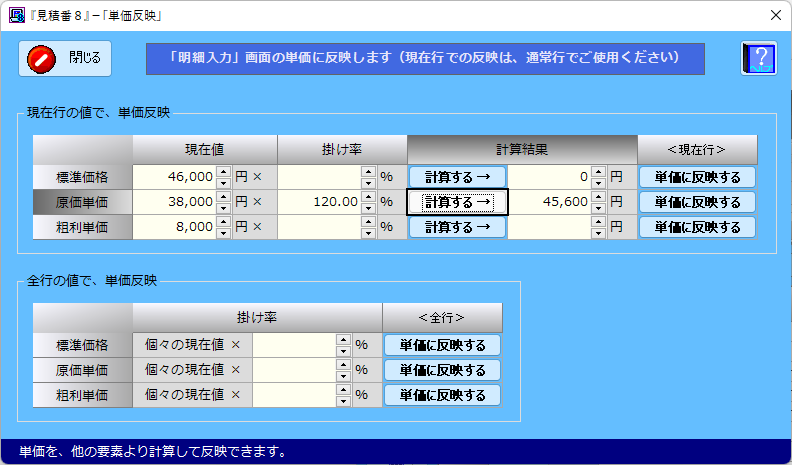
Task: Click all-rows 標準価格 rate input field
Action: pos(293,345)
